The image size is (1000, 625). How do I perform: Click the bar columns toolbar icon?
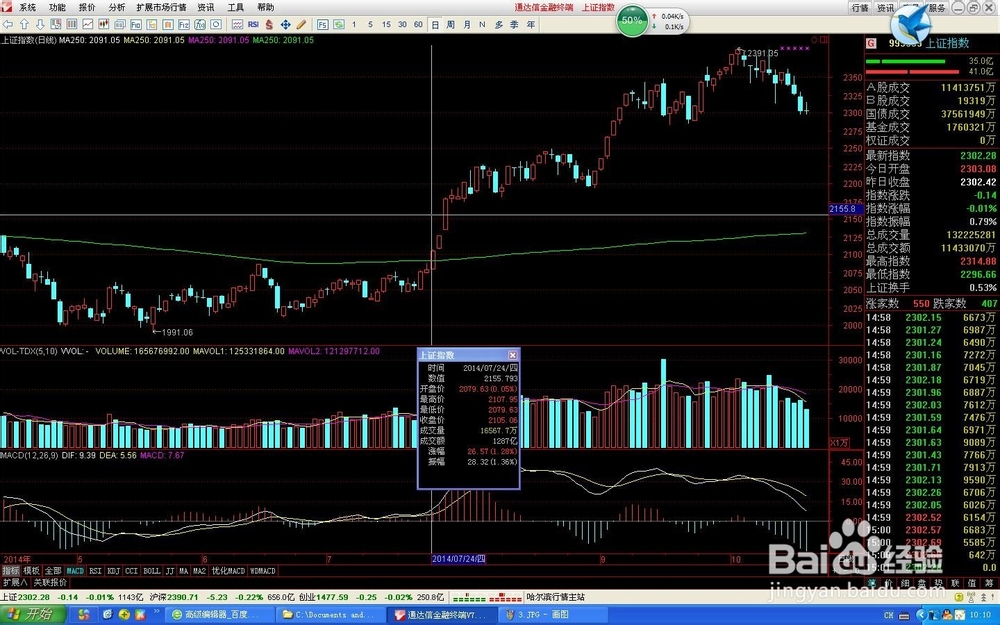point(71,24)
